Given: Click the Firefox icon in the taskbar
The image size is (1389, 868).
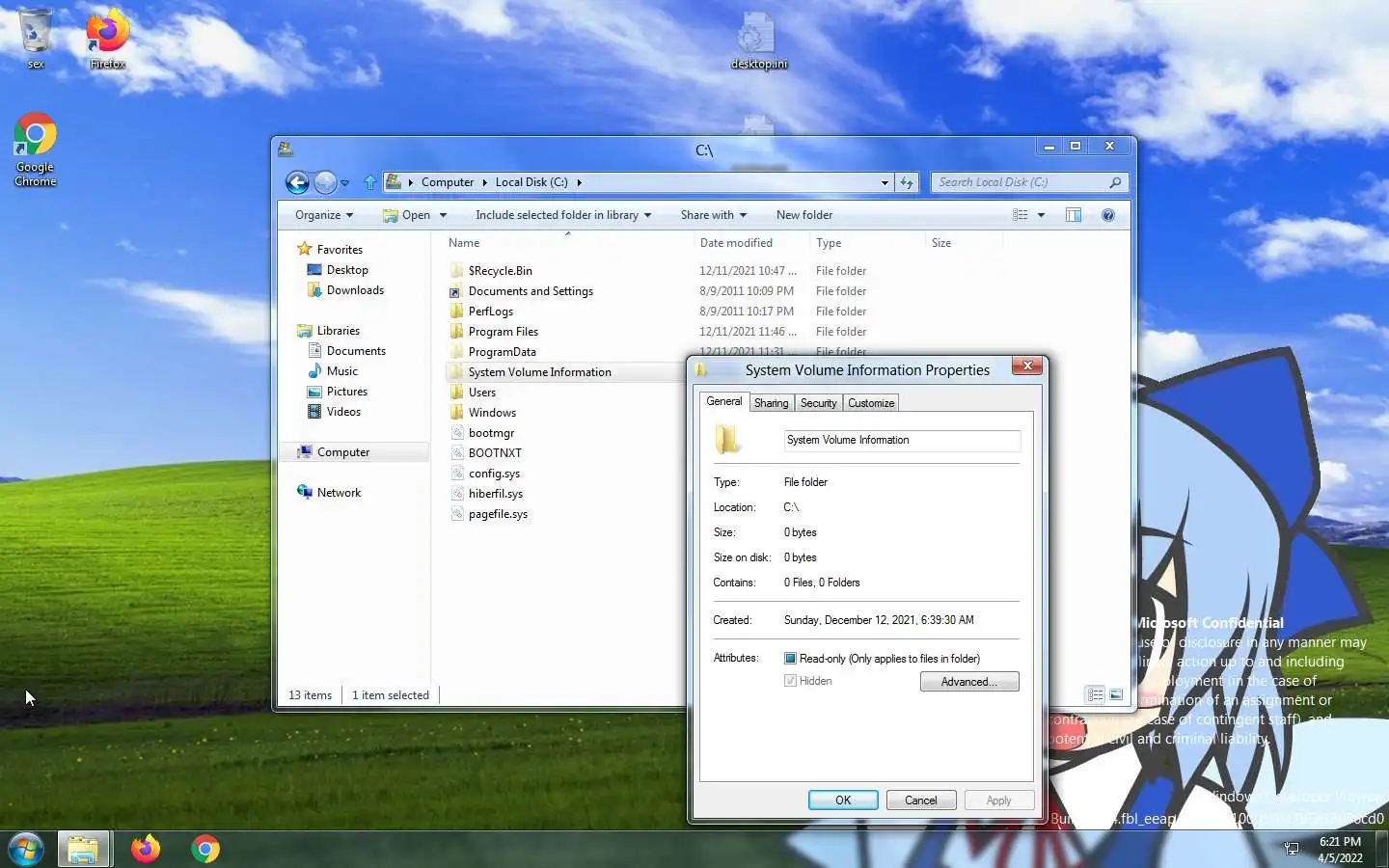Looking at the screenshot, I should point(146,849).
